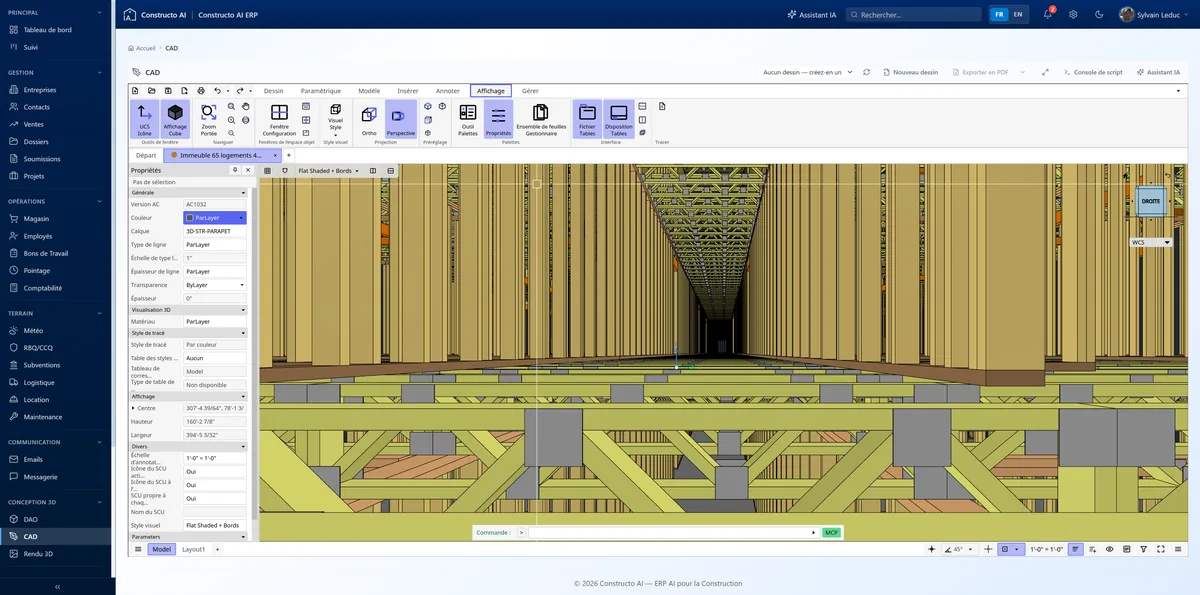Expand the Centre property row
The height and width of the screenshot is (595, 1200).
pyautogui.click(x=133, y=408)
